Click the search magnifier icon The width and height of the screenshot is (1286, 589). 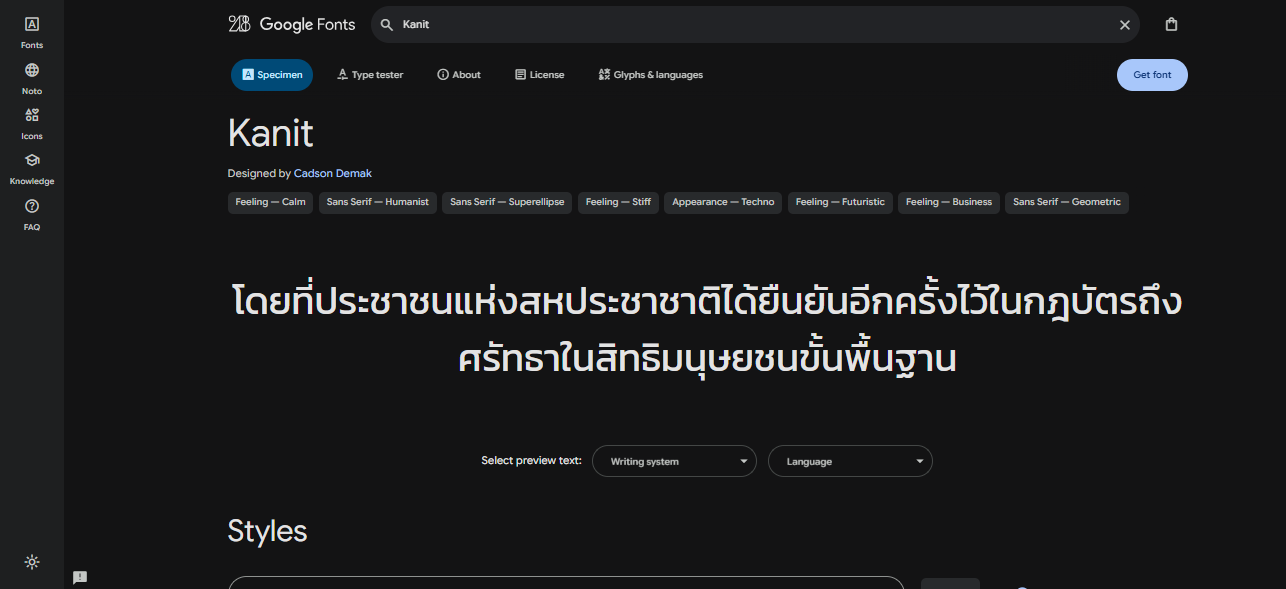(x=387, y=24)
